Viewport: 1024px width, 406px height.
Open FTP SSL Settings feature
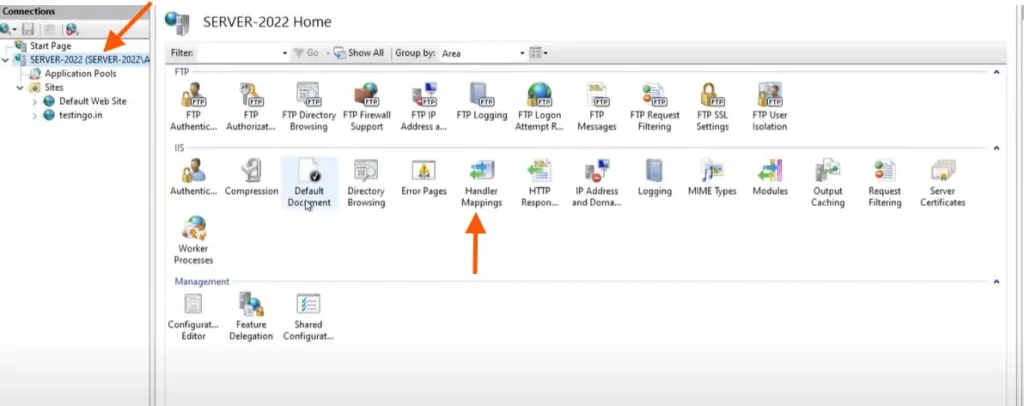tap(712, 108)
